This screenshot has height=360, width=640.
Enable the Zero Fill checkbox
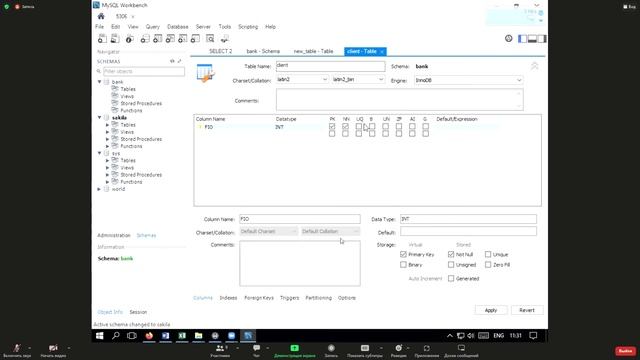(488, 264)
